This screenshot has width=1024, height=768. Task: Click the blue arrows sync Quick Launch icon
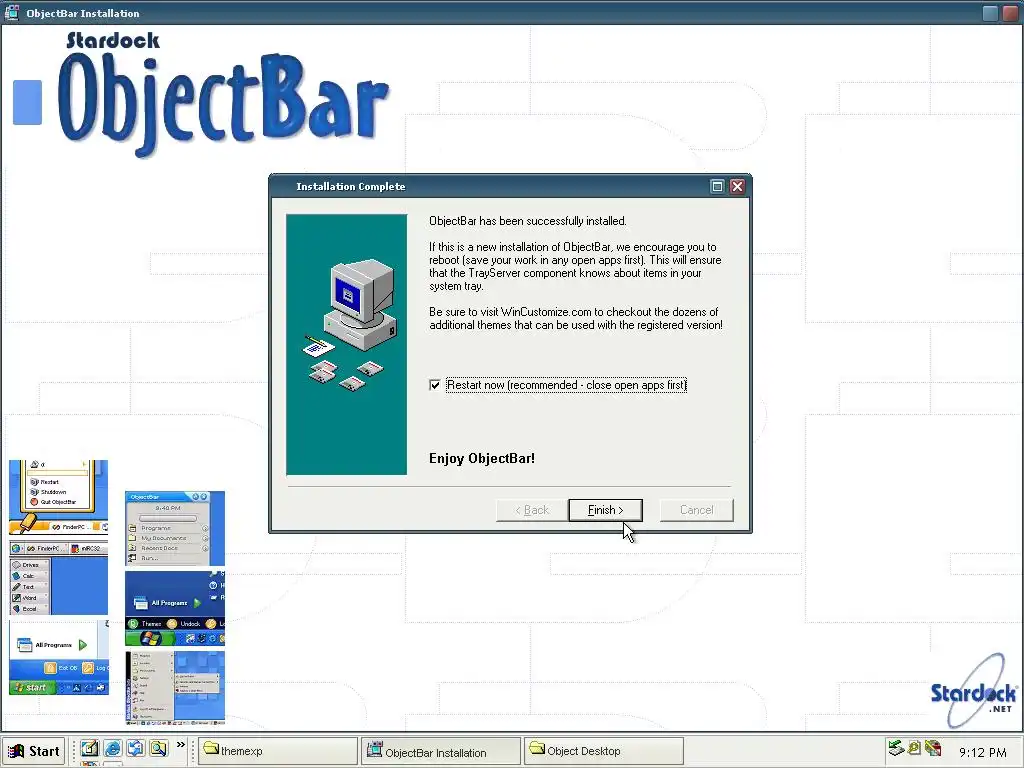coord(135,748)
